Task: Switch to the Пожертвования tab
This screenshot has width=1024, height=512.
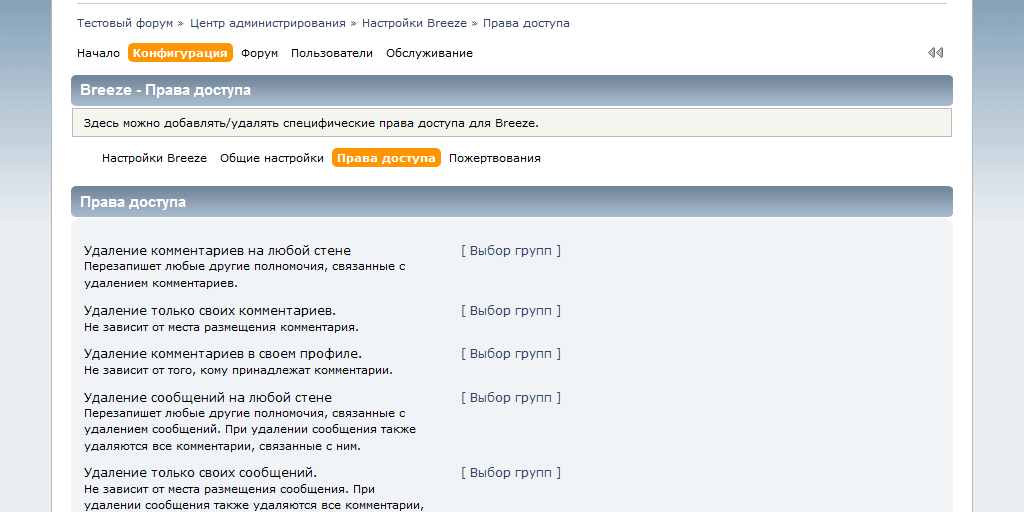Action: point(494,158)
